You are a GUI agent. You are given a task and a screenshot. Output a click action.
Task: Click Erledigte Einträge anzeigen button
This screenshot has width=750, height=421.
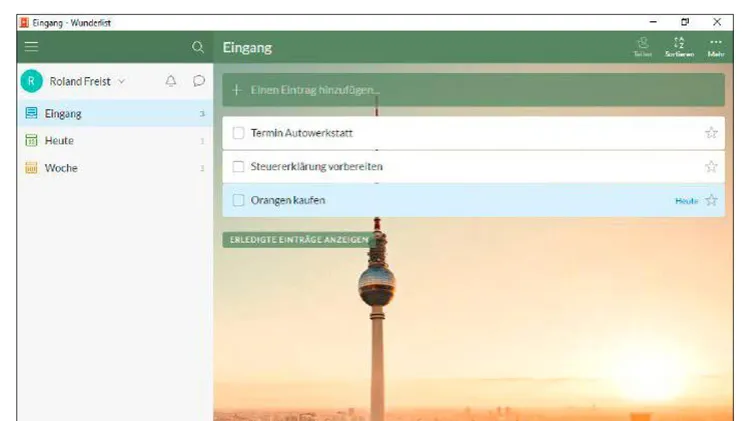299,240
